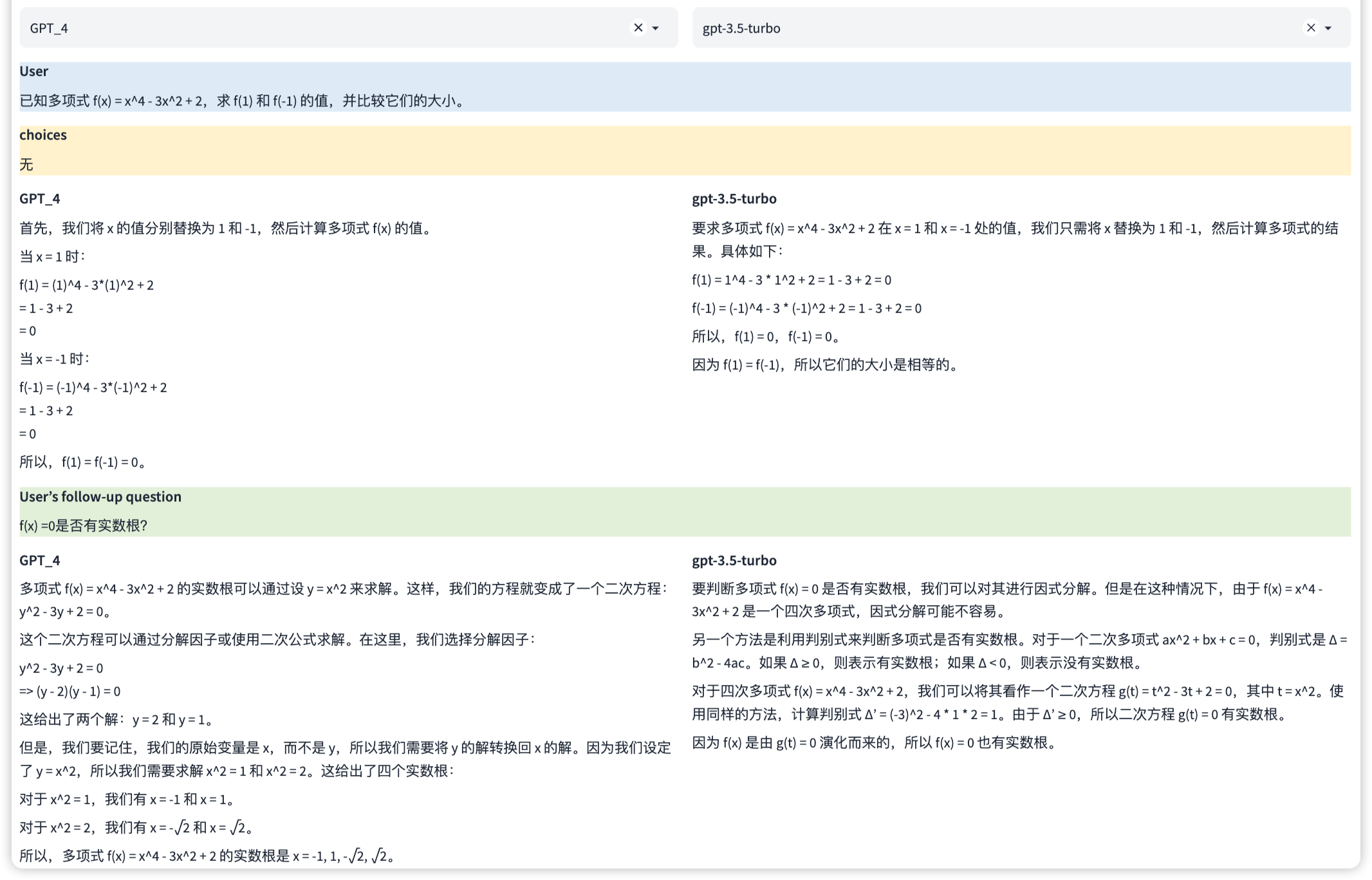Click the first gpt-3.5-turbo response heading
The image size is (1372, 880).
pos(734,199)
